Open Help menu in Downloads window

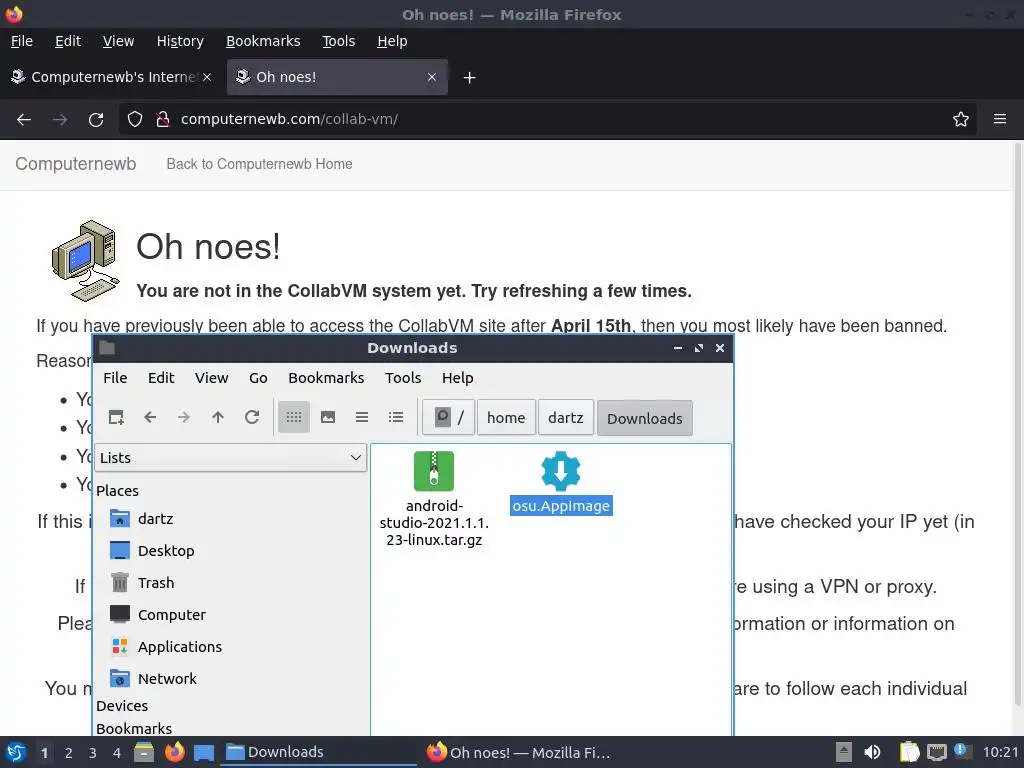point(457,377)
